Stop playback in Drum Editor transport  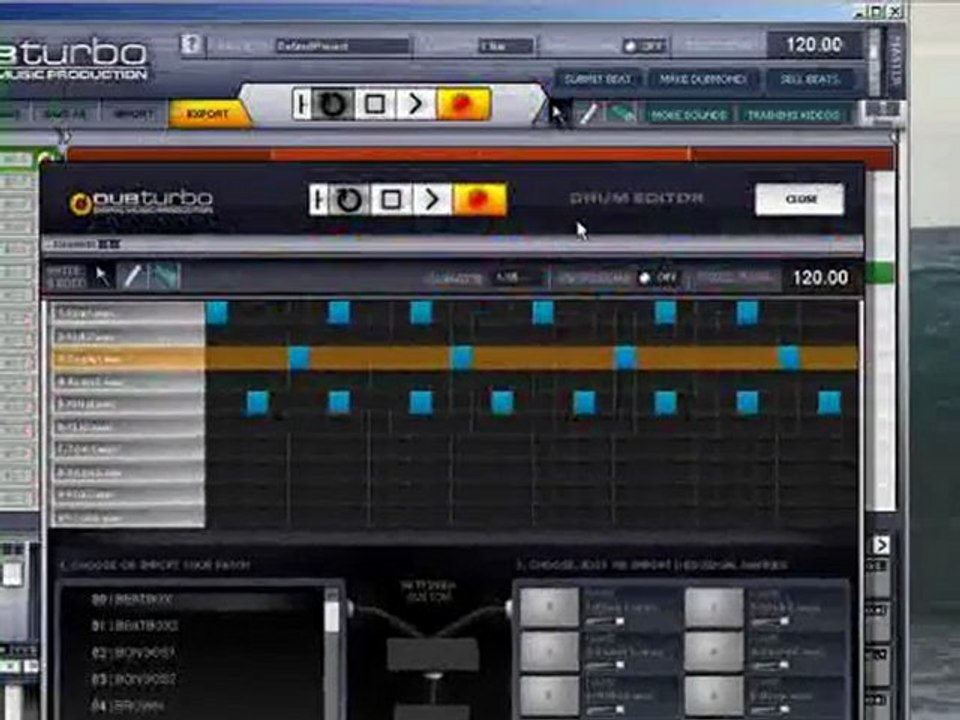391,199
